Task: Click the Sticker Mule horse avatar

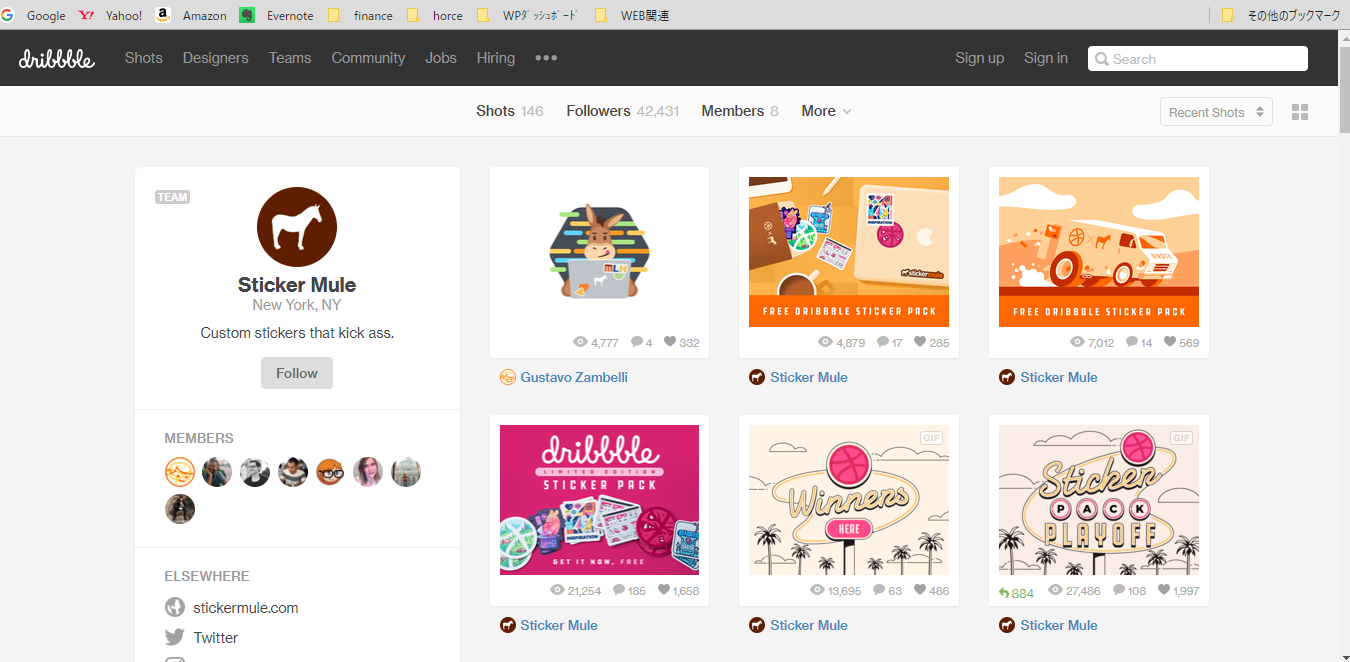Action: (297, 227)
